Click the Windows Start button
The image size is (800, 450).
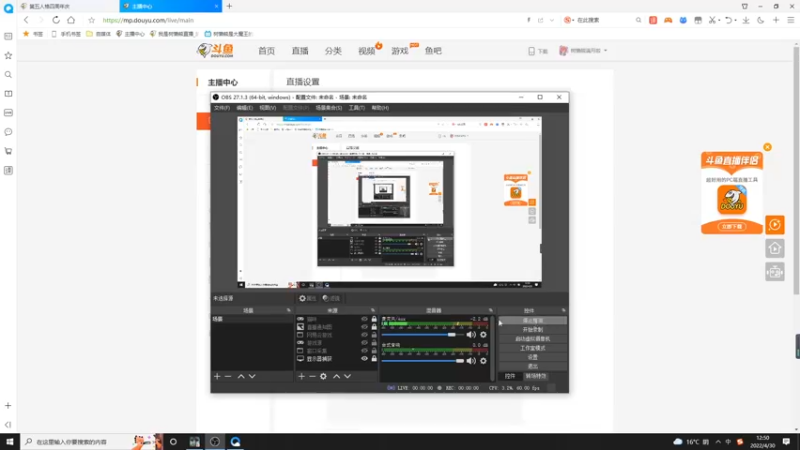pos(10,442)
